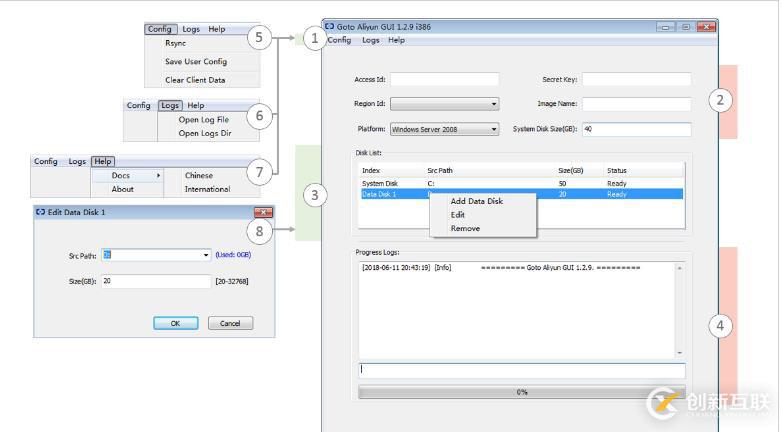Open Logs menu in Goto Aliyun main window
Viewport: 781px width, 432px height.
coord(371,40)
